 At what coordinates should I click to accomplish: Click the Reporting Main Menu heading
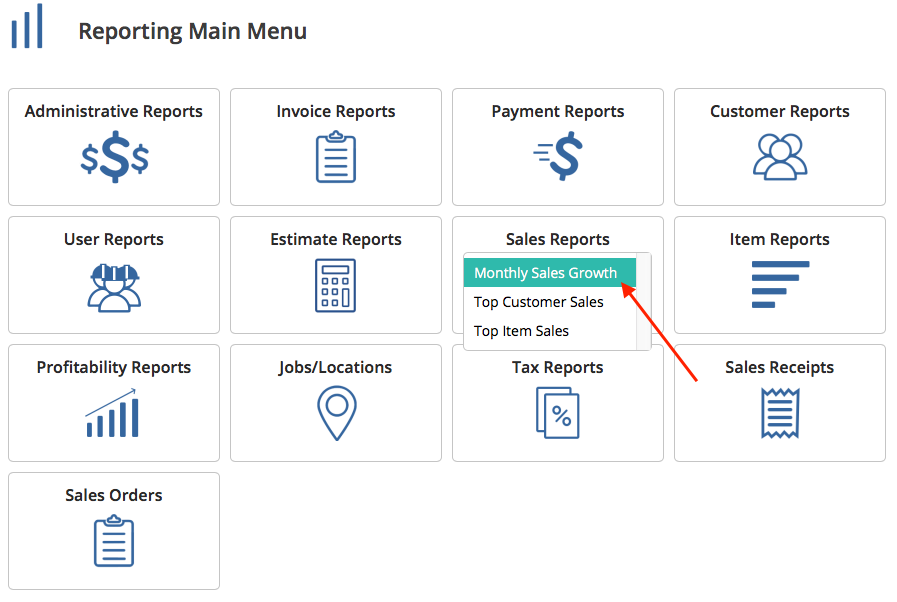coord(193,31)
